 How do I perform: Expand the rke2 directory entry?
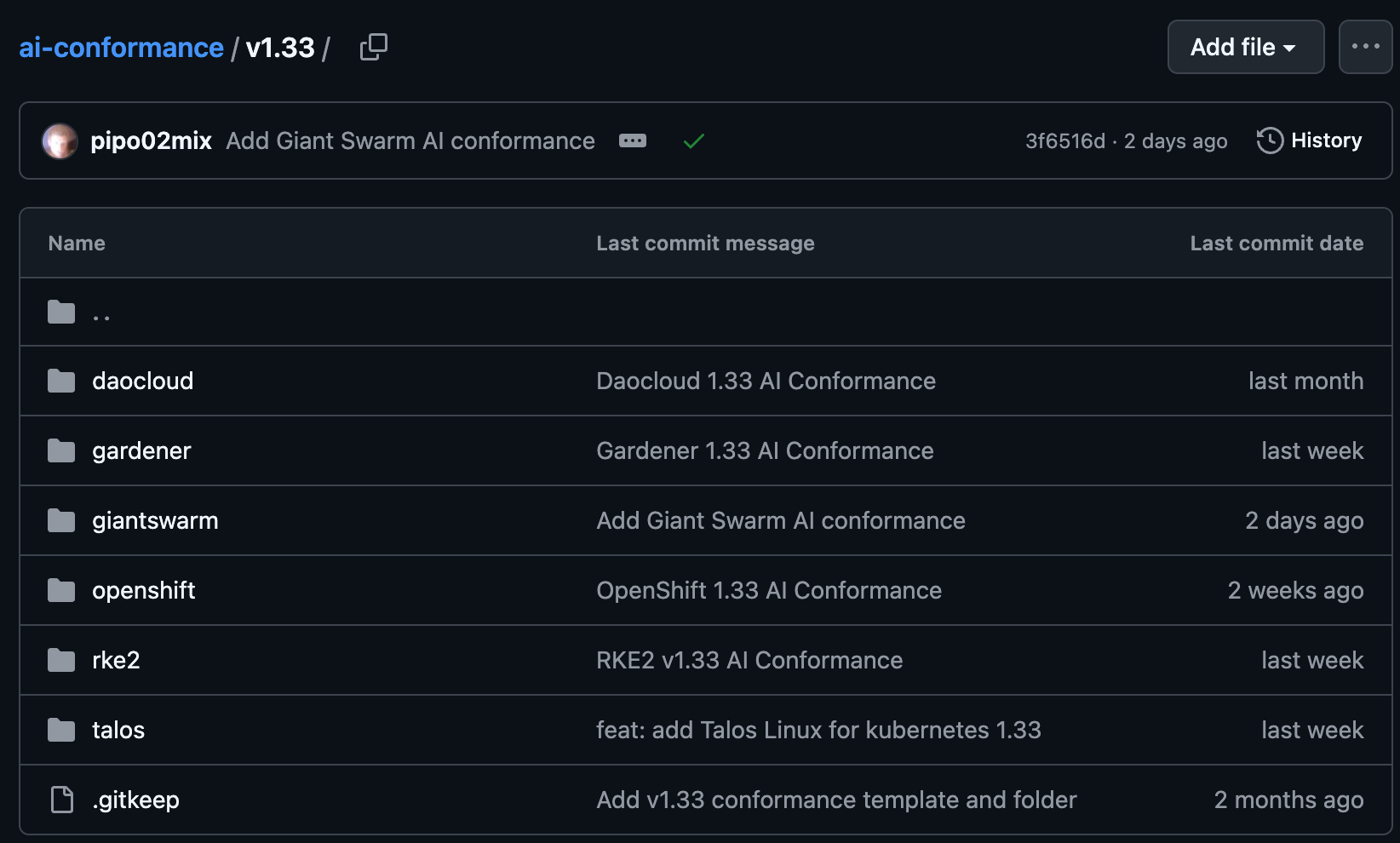click(x=116, y=660)
